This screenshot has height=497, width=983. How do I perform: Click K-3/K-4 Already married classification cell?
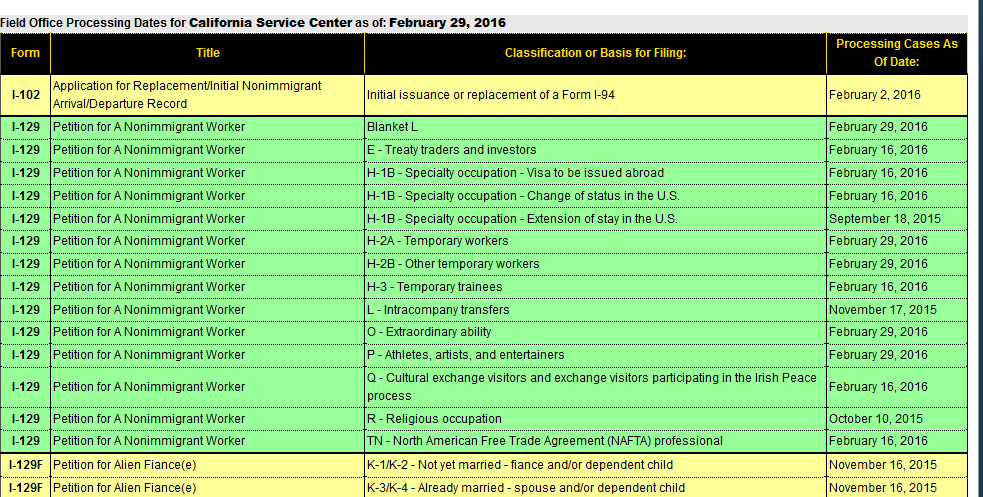[595, 488]
